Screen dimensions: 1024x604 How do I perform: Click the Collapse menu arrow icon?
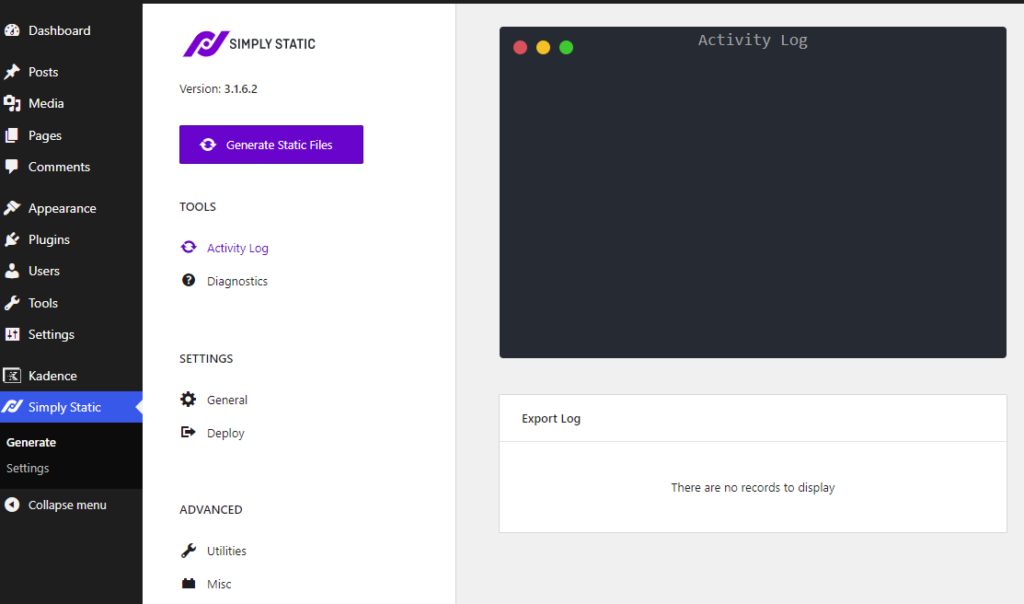point(12,505)
